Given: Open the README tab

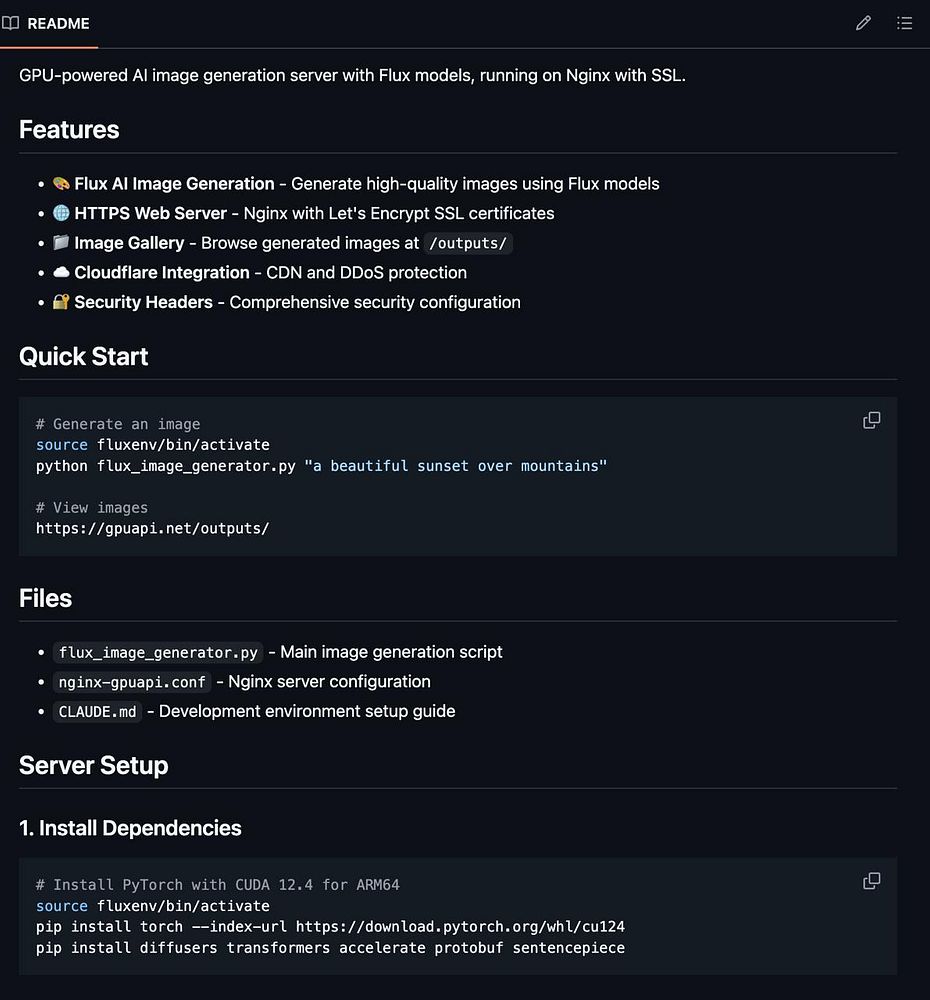Looking at the screenshot, I should point(58,23).
